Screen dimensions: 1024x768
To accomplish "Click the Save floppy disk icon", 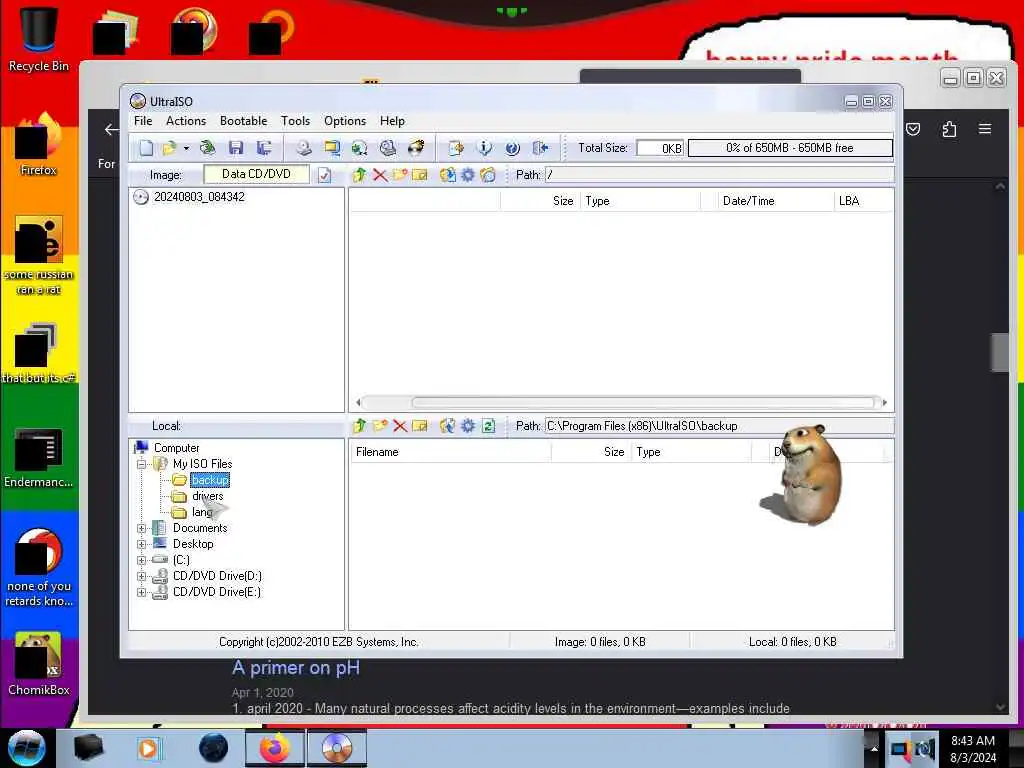I will coord(236,148).
